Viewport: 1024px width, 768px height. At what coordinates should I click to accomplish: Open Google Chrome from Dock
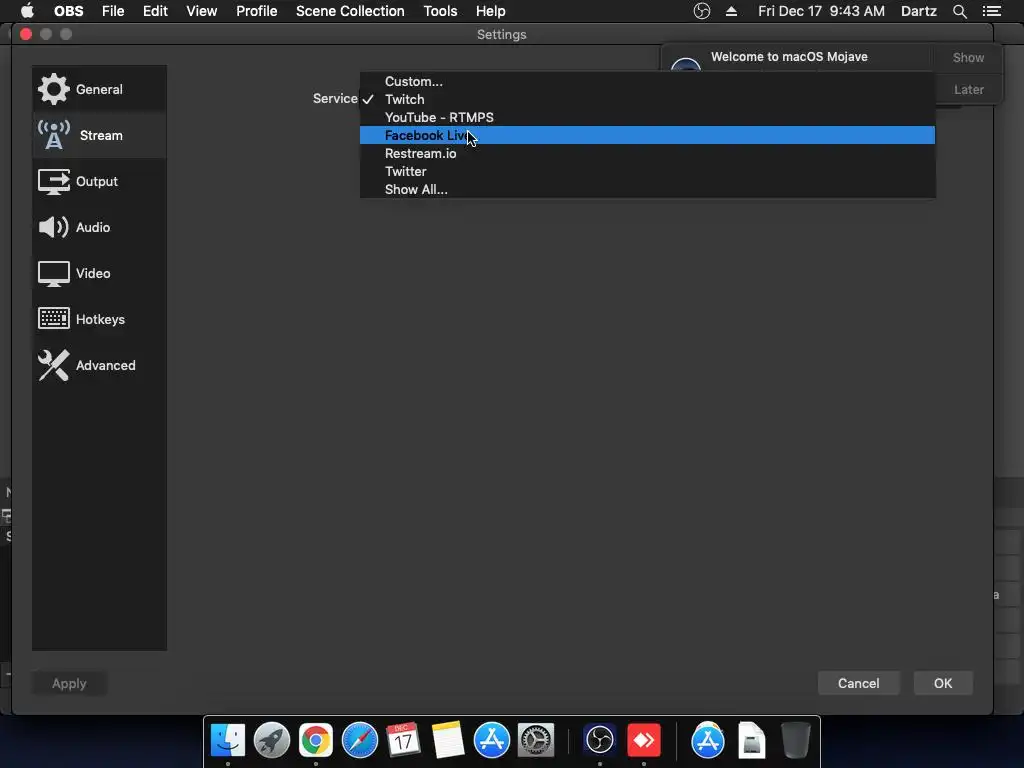pyautogui.click(x=315, y=740)
